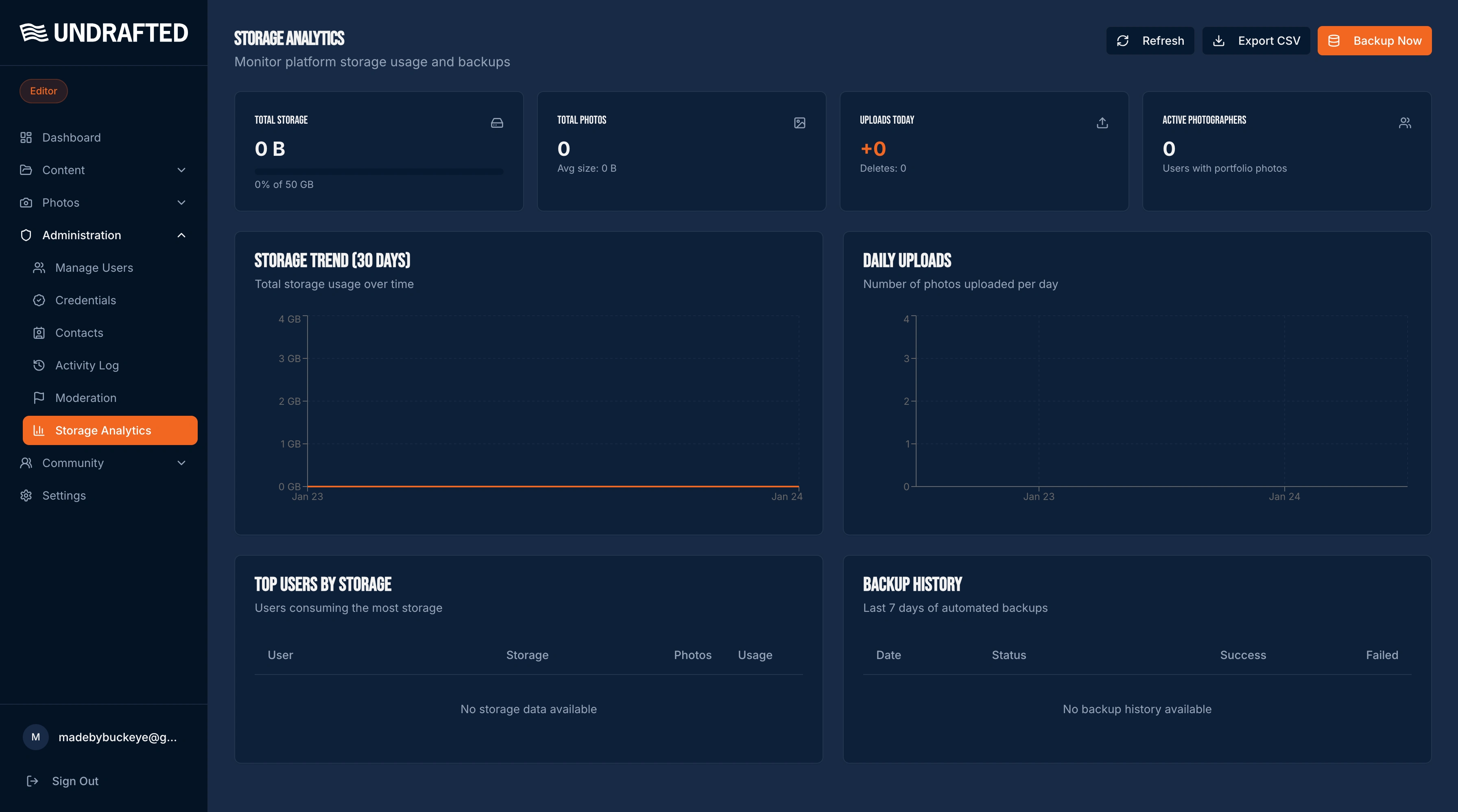The image size is (1458, 812).
Task: Click the madebybuckeye account avatar
Action: 36,737
